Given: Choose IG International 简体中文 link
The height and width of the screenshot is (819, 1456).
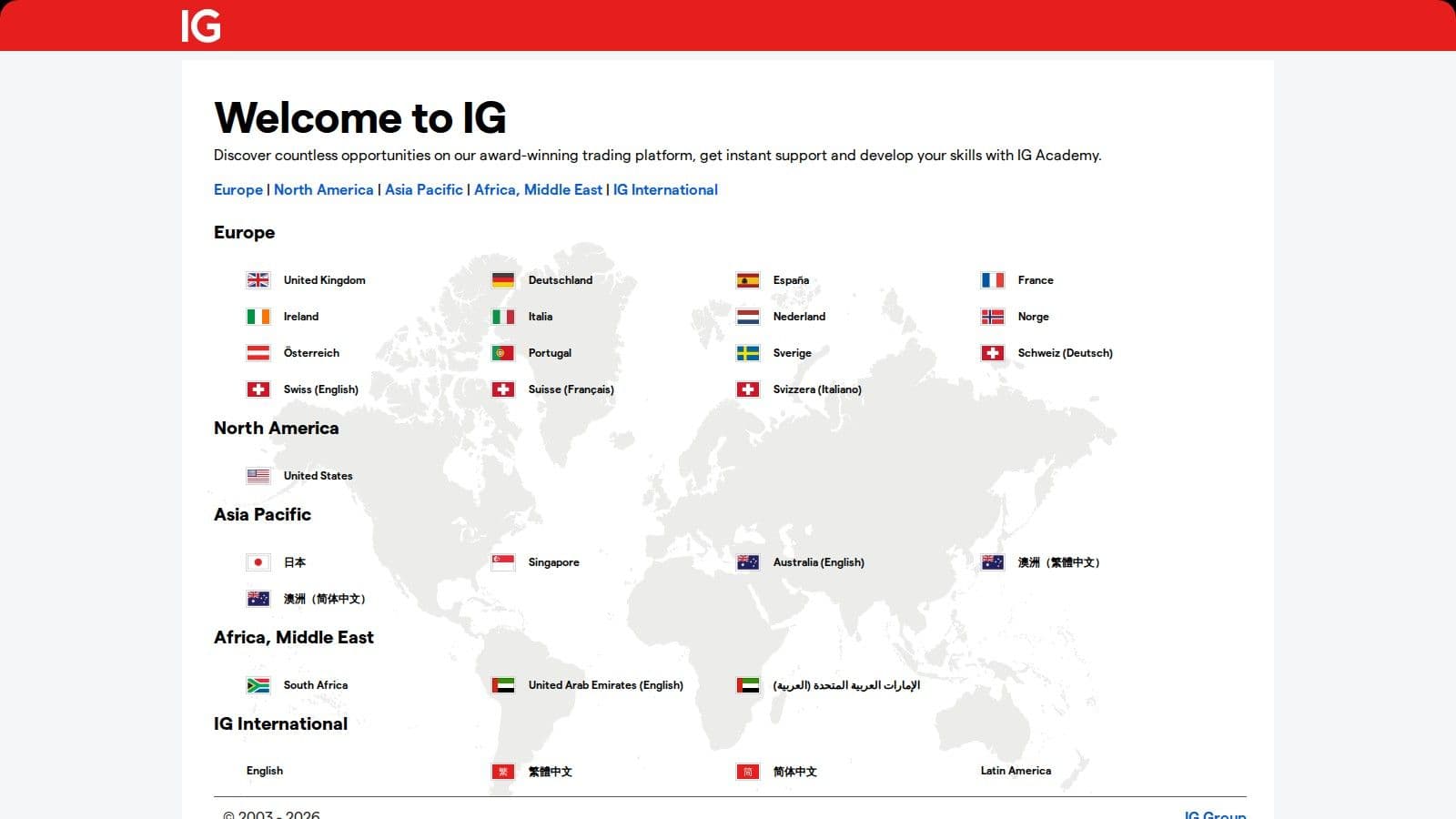Looking at the screenshot, I should tap(794, 772).
